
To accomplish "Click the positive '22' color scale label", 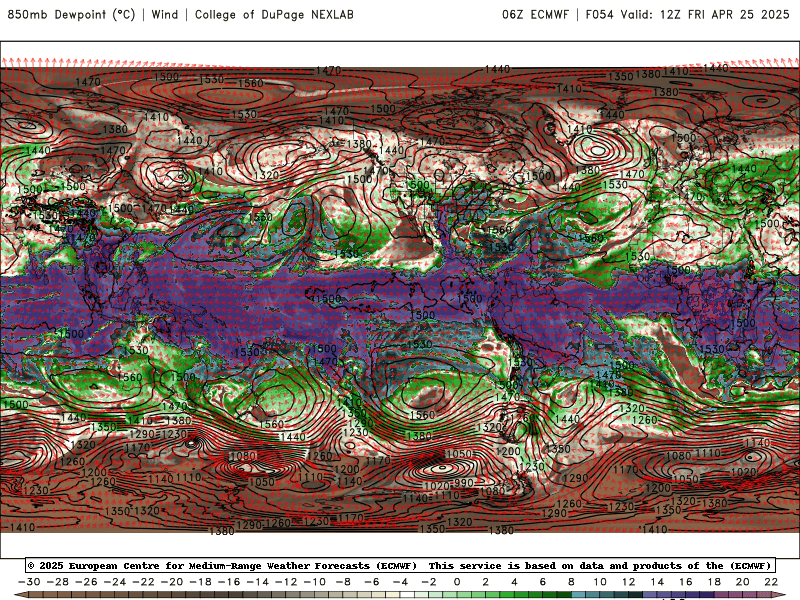I will (x=771, y=582).
